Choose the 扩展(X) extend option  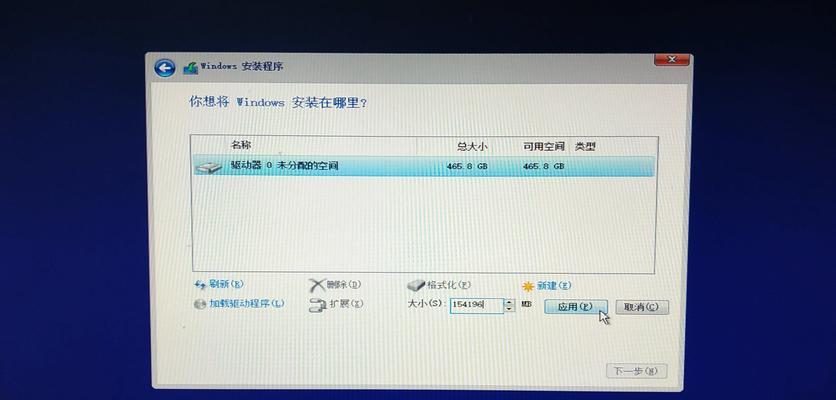pyautogui.click(x=346, y=304)
